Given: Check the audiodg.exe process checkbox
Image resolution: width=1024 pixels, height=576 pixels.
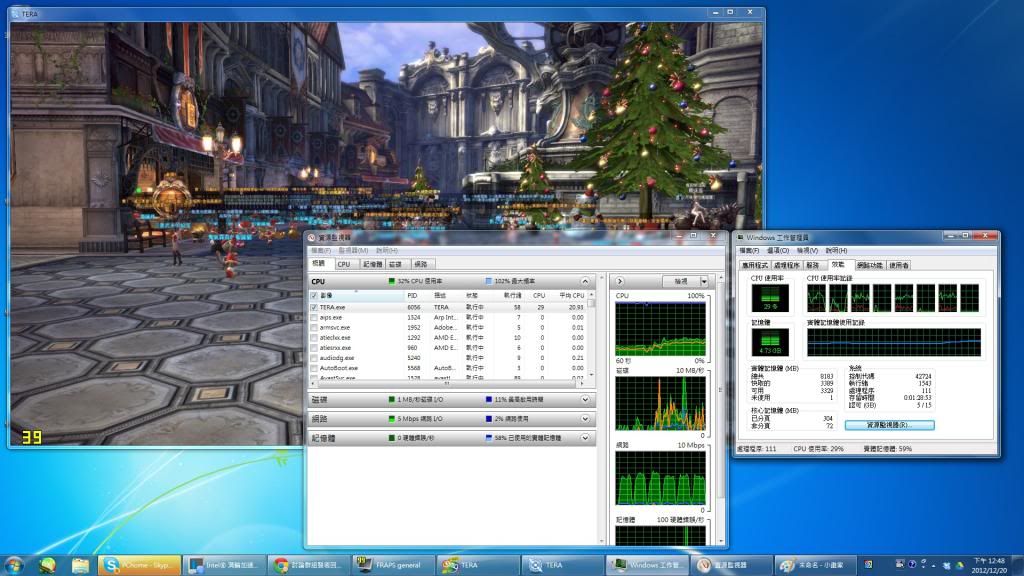Looking at the screenshot, I should [314, 358].
